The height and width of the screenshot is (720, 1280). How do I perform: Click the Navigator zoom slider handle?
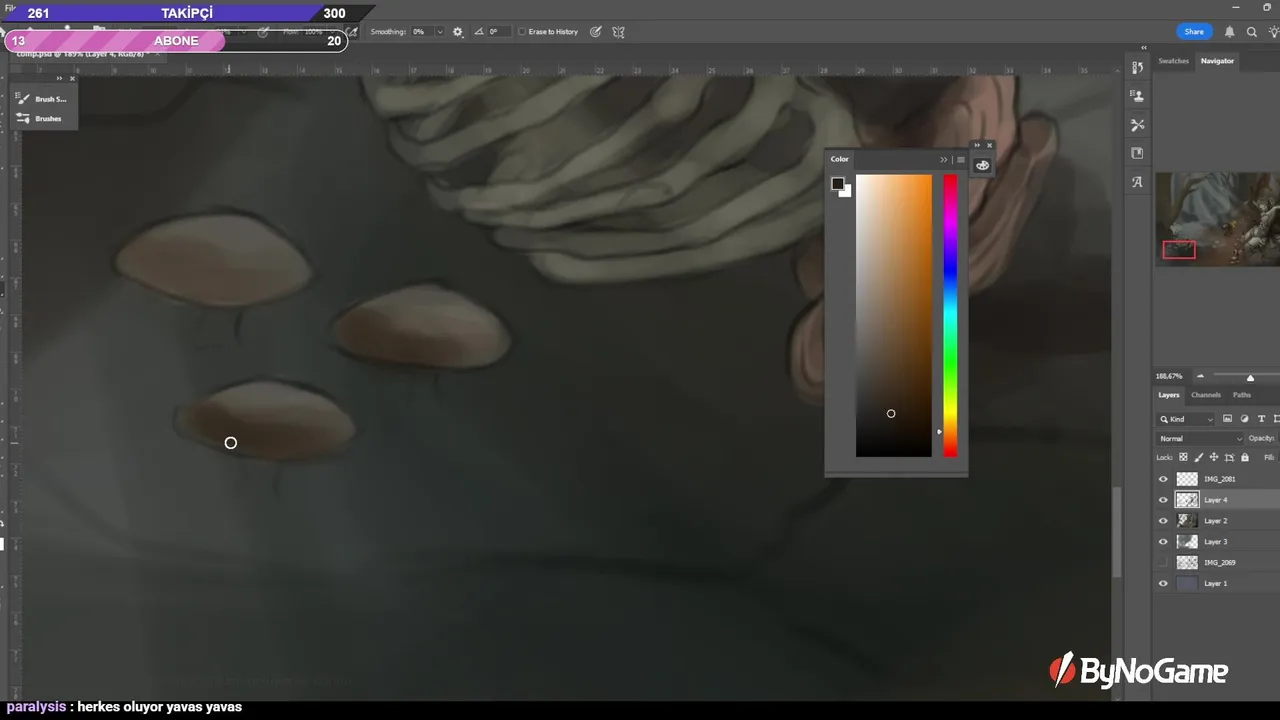(1250, 378)
